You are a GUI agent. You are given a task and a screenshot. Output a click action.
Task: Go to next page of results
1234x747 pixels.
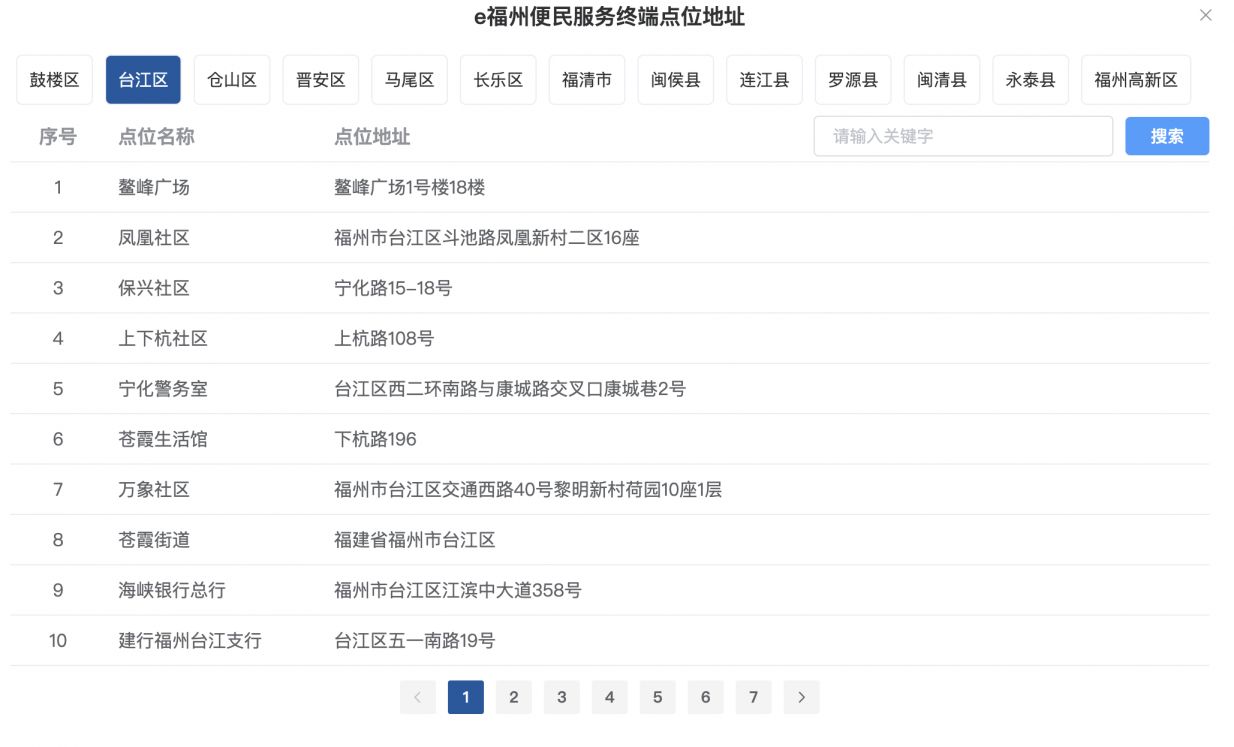[x=801, y=697]
